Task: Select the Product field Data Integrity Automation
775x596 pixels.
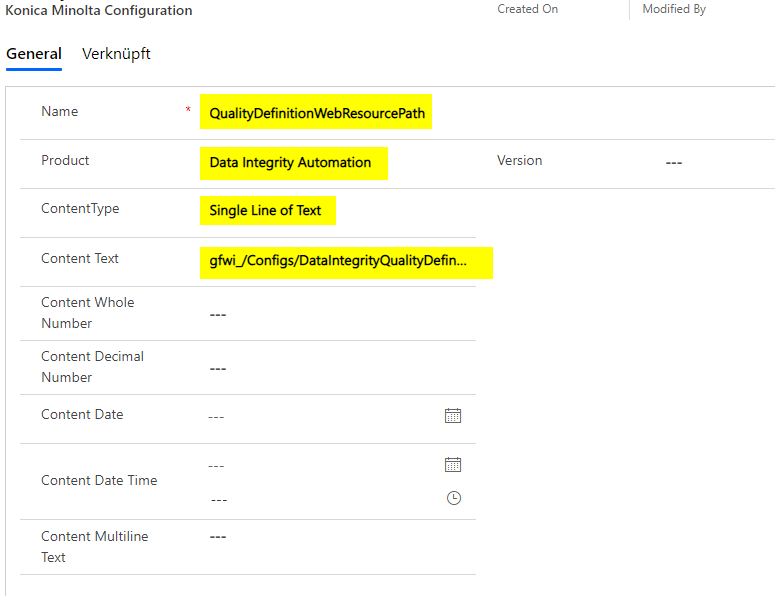Action: coord(294,163)
